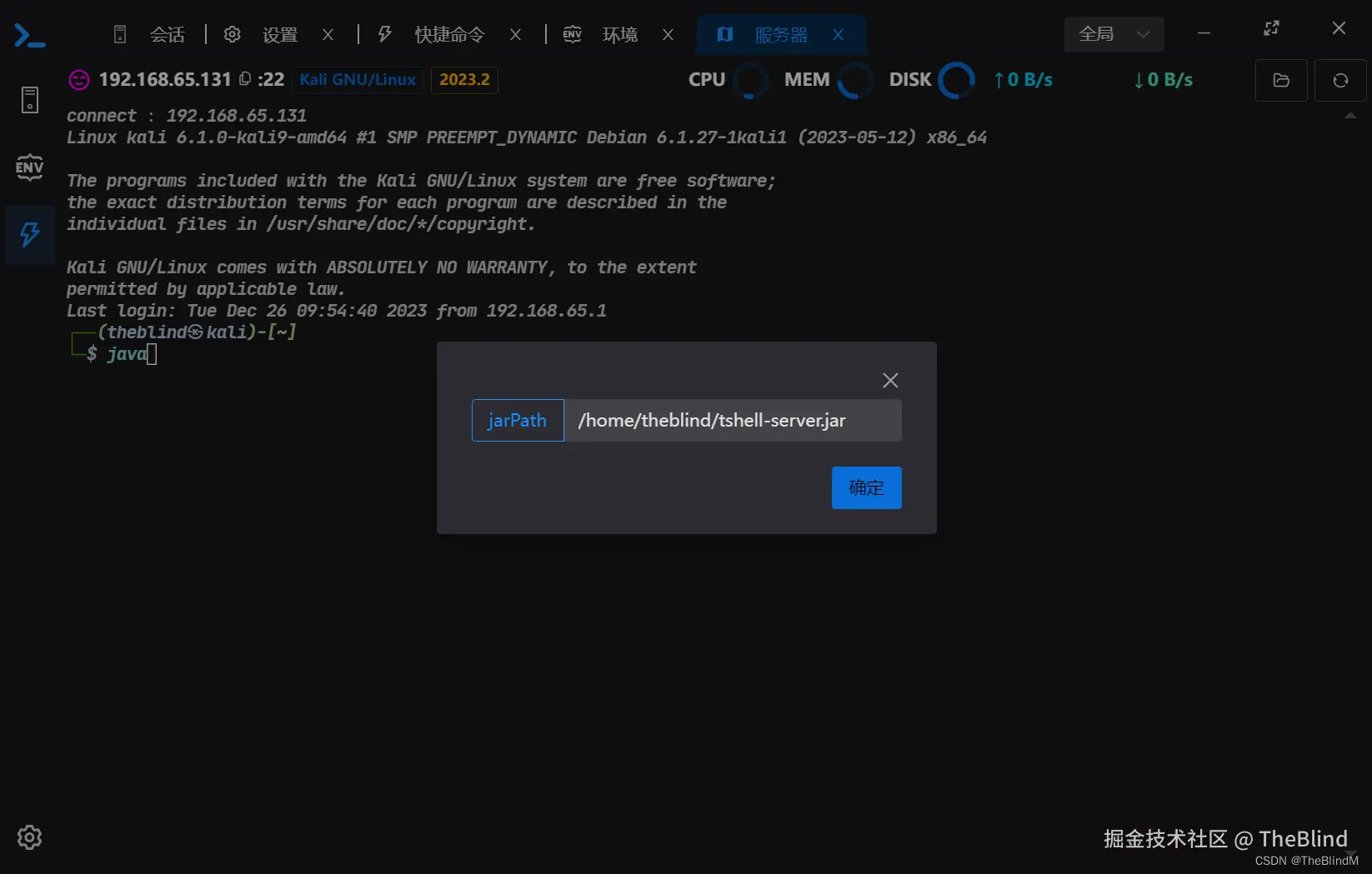Click the lightning icon on 快捷命令 tab
Screen dimensions: 1372x874
pos(385,34)
